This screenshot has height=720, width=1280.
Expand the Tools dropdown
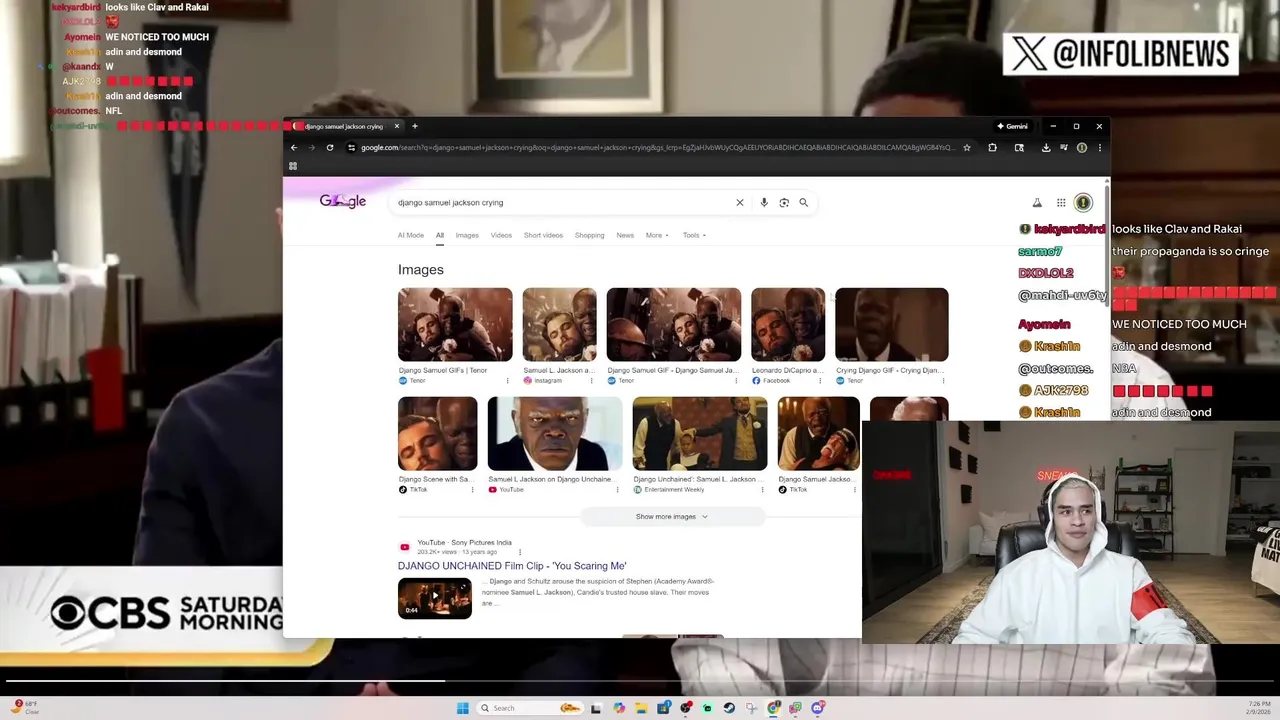694,235
